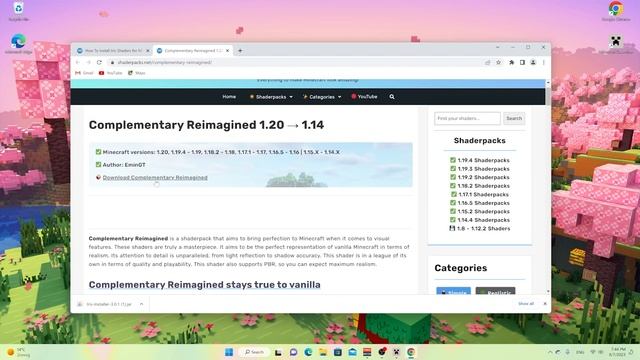The width and height of the screenshot is (640, 360).
Task: Show hidden system tray icons chevron
Action: [x=550, y=352]
